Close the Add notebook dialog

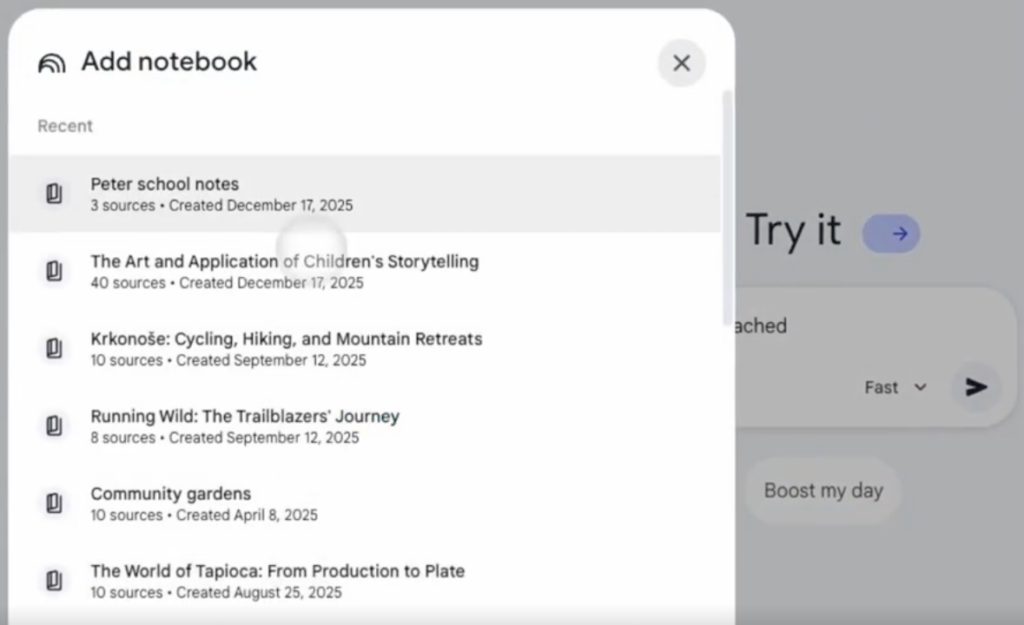click(681, 63)
